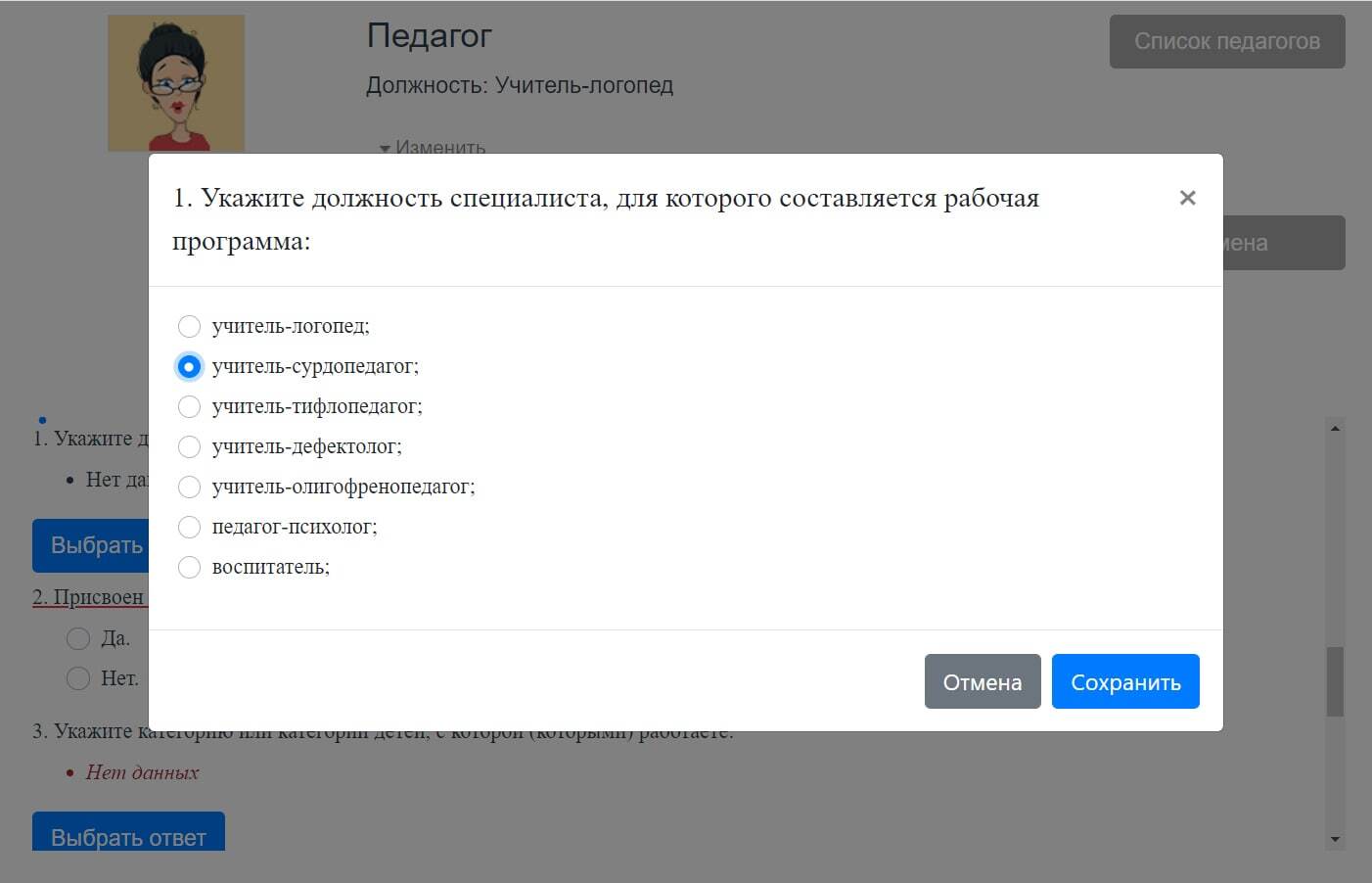Close the dialog with the X icon

(1187, 198)
